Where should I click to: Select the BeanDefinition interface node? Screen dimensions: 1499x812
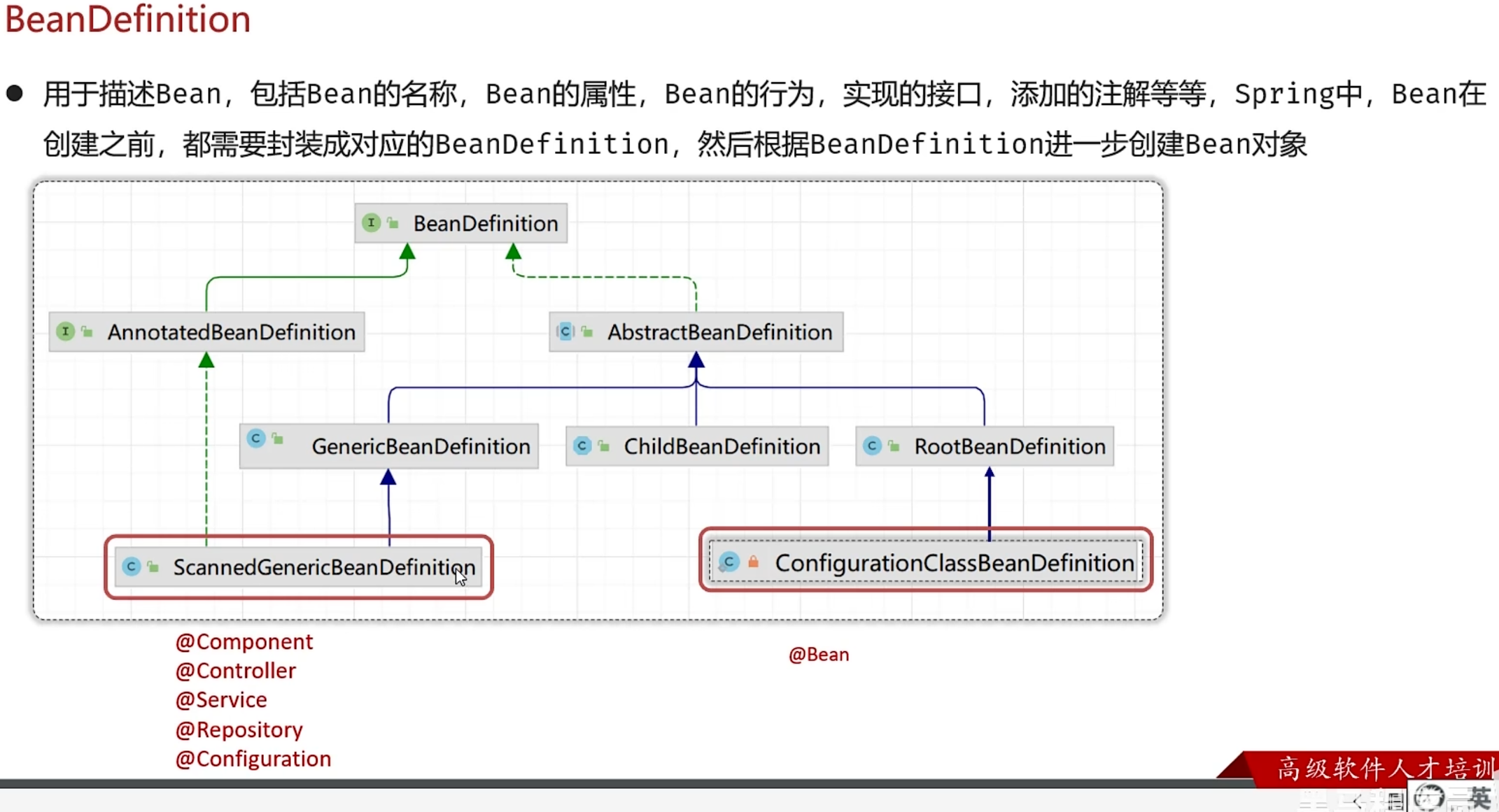pos(485,224)
